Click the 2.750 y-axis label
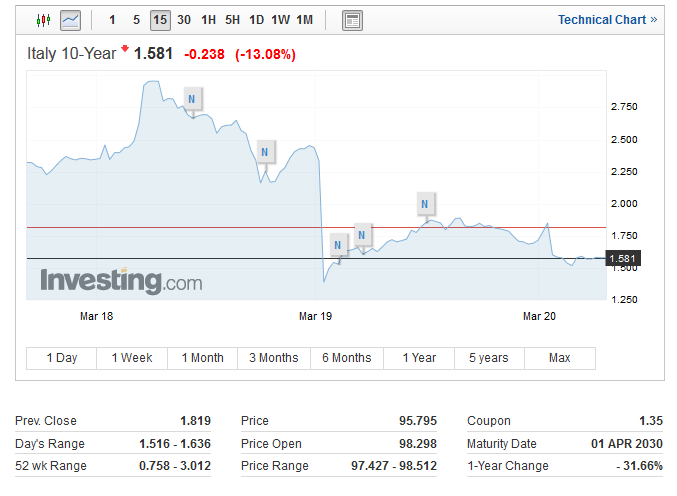Image resolution: width=677 pixels, height=496 pixels. coord(624,107)
